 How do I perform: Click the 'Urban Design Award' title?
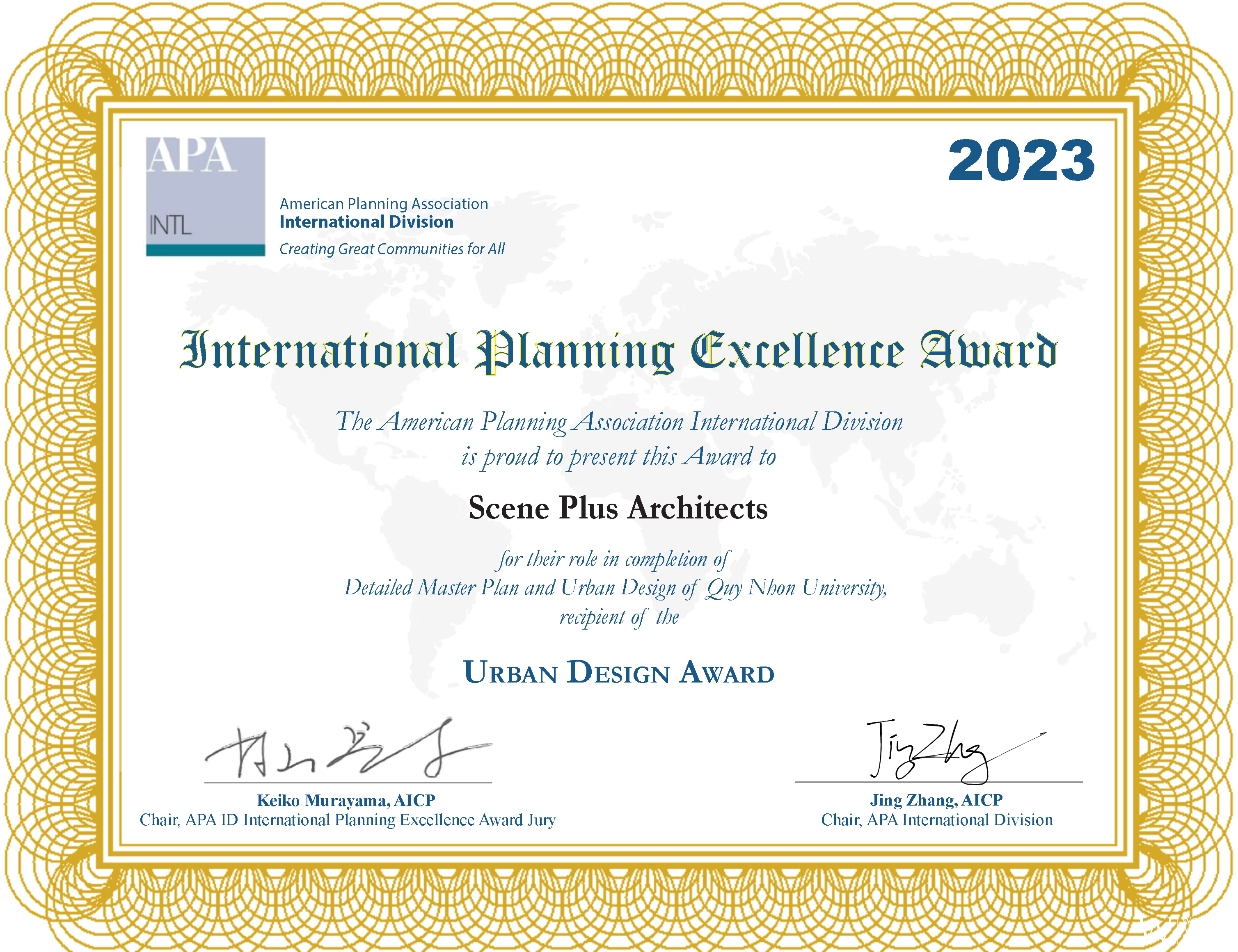click(619, 673)
